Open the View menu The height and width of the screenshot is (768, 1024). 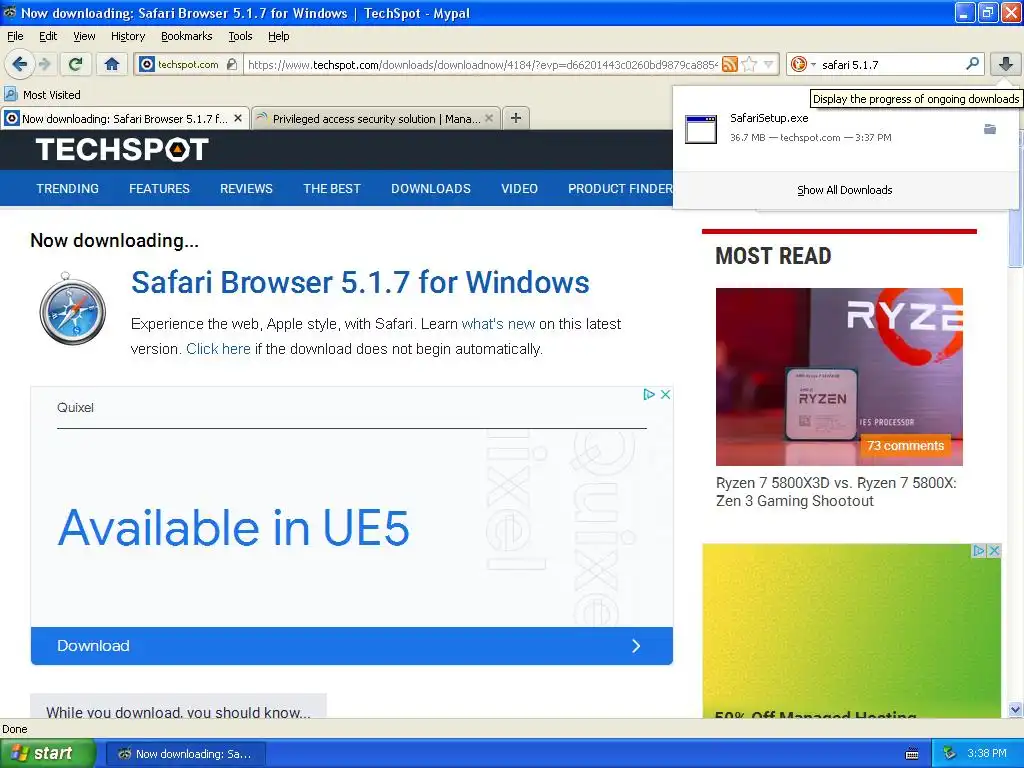(84, 36)
